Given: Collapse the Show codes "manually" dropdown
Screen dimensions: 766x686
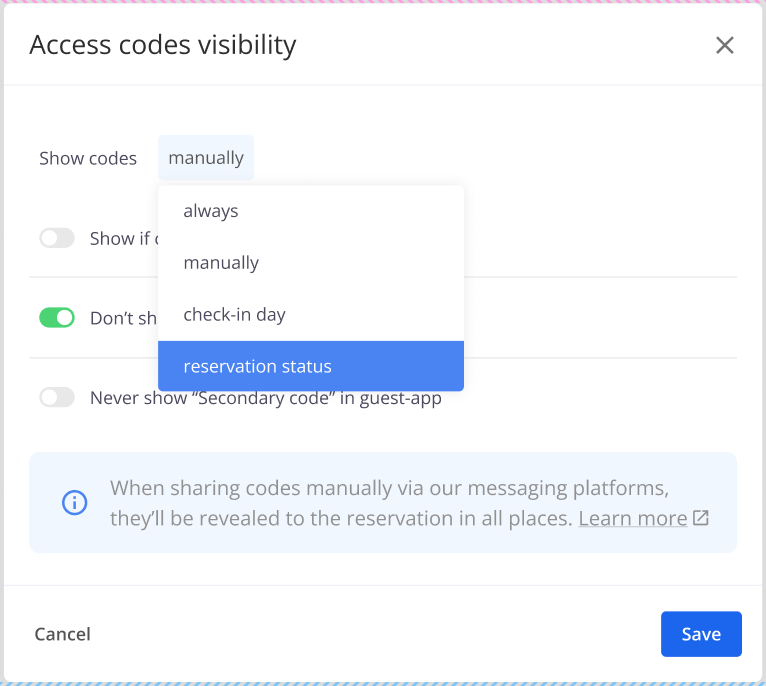Looking at the screenshot, I should pyautogui.click(x=206, y=158).
